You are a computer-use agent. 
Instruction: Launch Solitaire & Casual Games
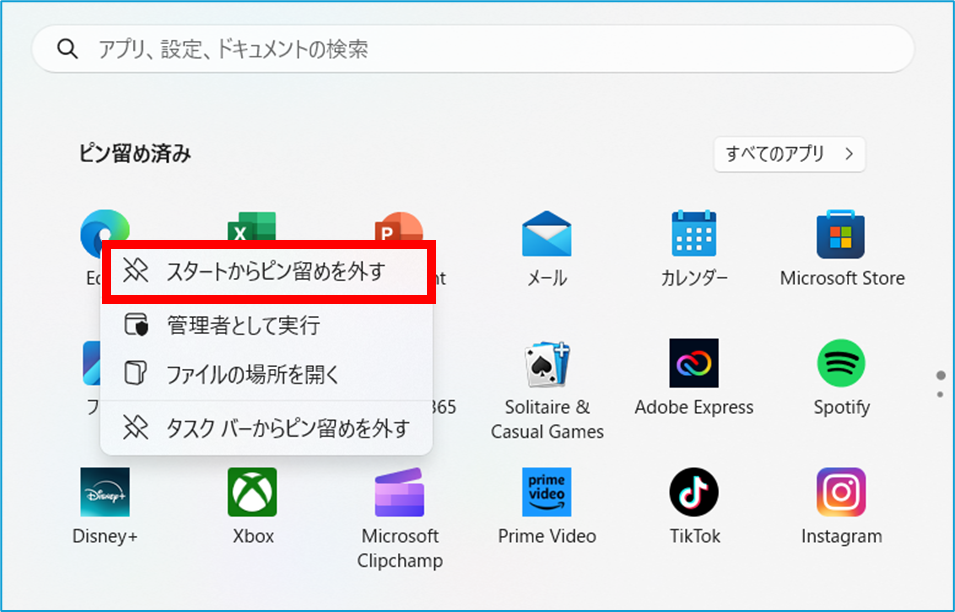tap(546, 365)
